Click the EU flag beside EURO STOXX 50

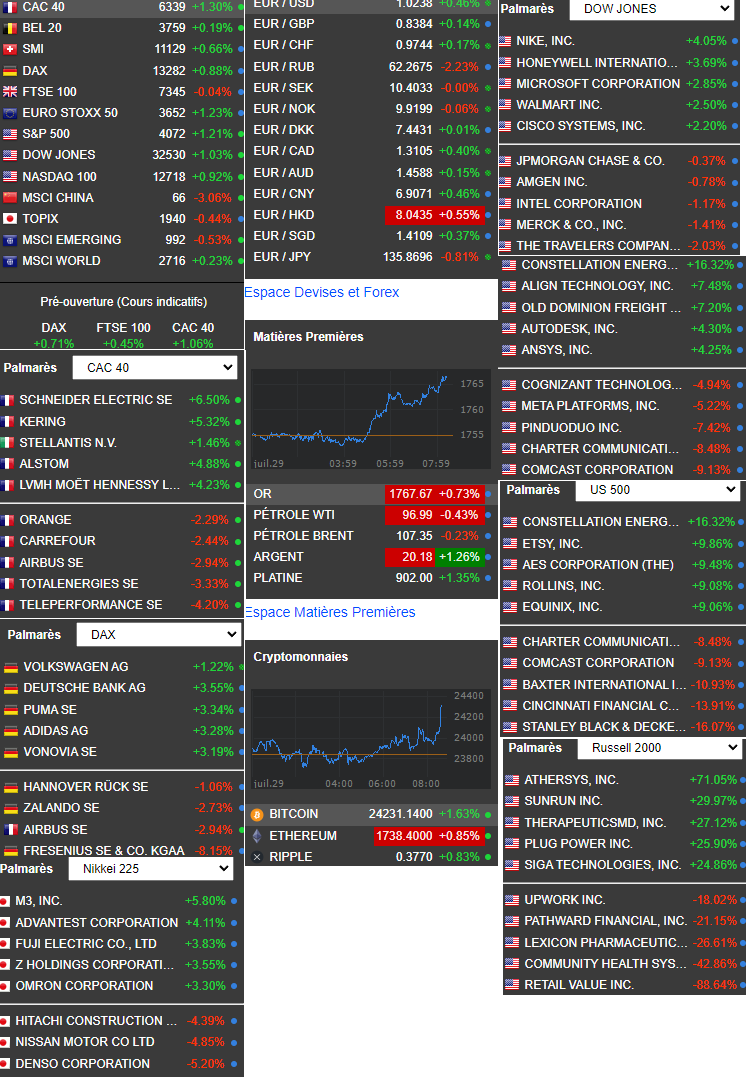coord(10,113)
